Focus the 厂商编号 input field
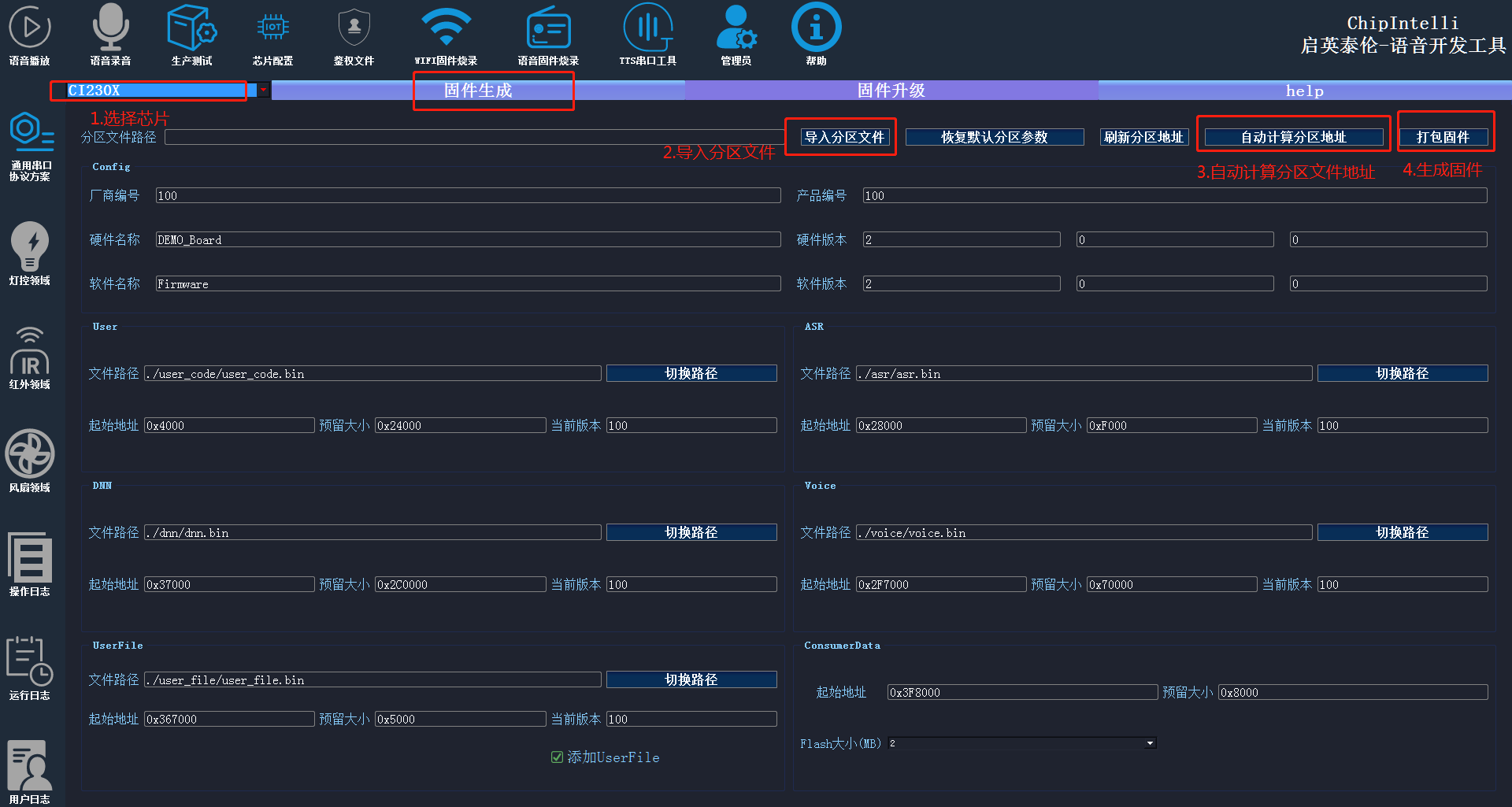This screenshot has height=807, width=1512. pyautogui.click(x=468, y=195)
